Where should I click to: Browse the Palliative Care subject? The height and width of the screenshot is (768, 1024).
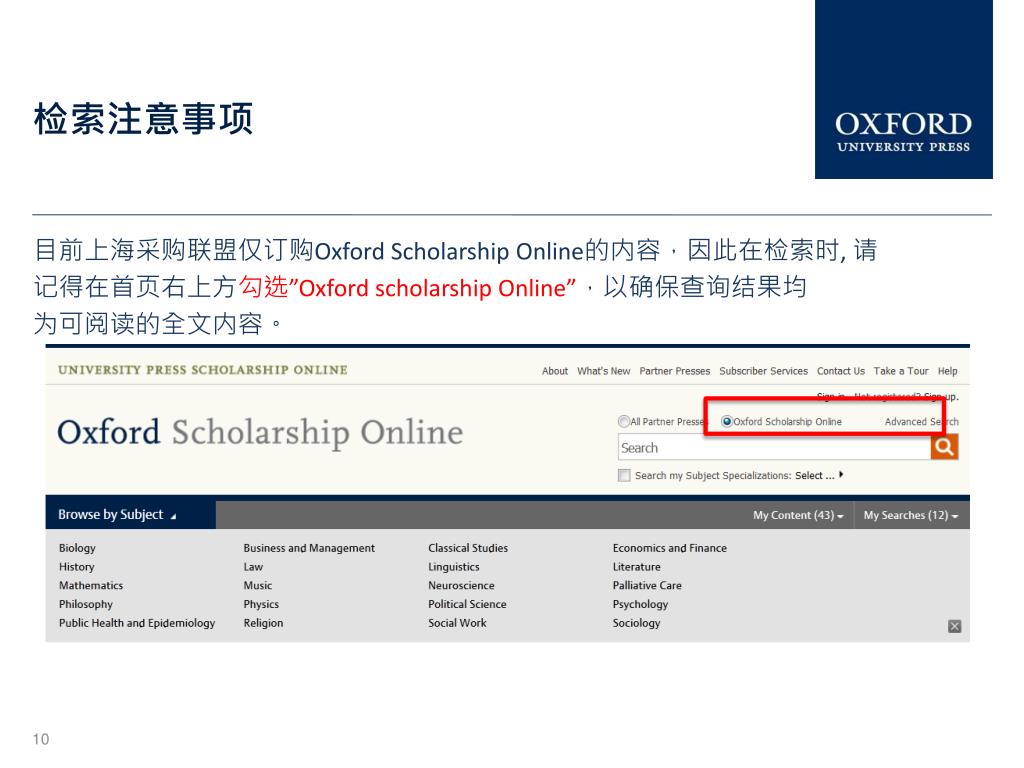click(647, 586)
